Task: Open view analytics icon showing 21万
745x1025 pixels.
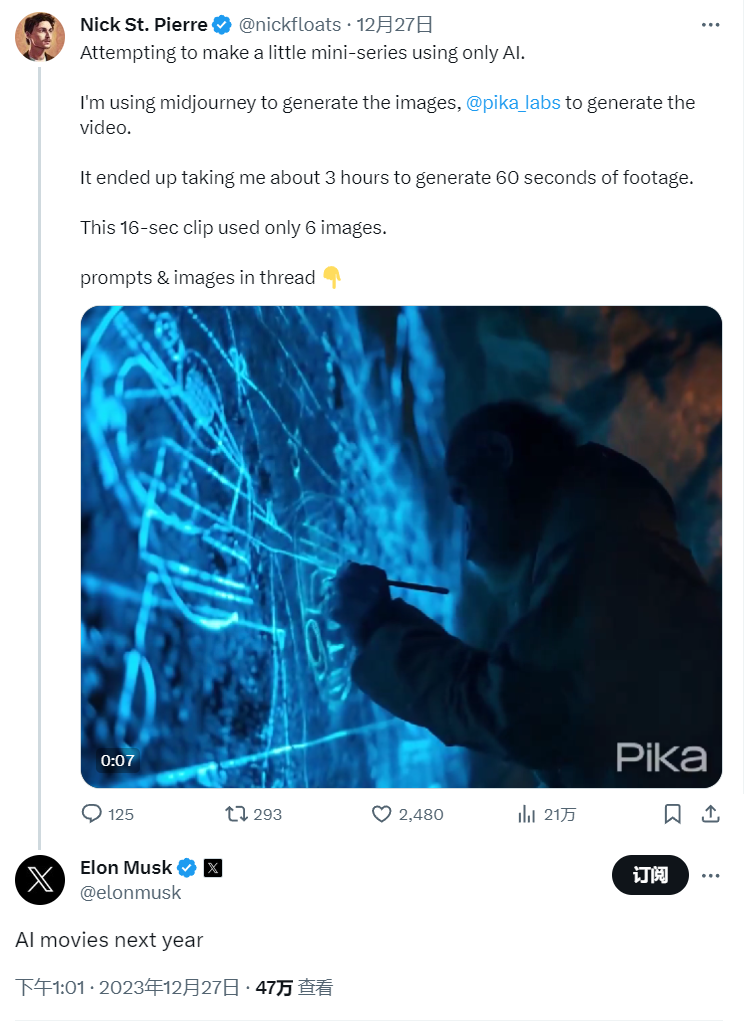Action: pyautogui.click(x=527, y=814)
